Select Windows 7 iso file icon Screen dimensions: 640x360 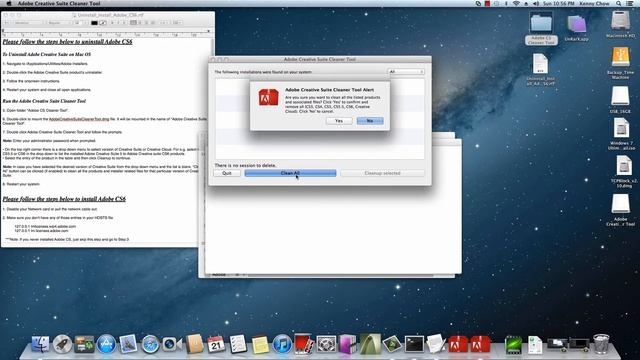click(x=622, y=134)
